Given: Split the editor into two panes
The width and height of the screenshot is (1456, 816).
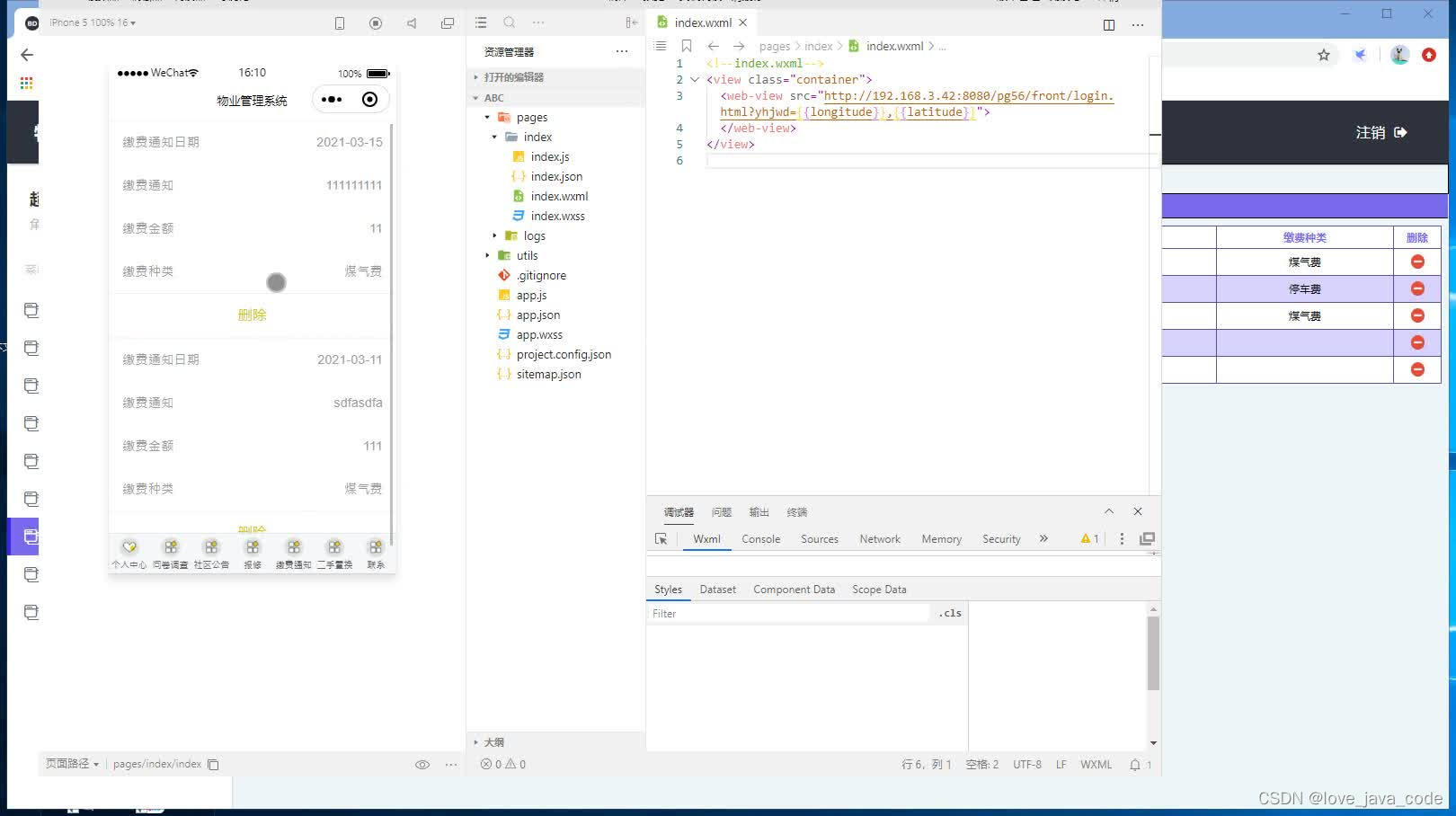Looking at the screenshot, I should pyautogui.click(x=1109, y=24).
